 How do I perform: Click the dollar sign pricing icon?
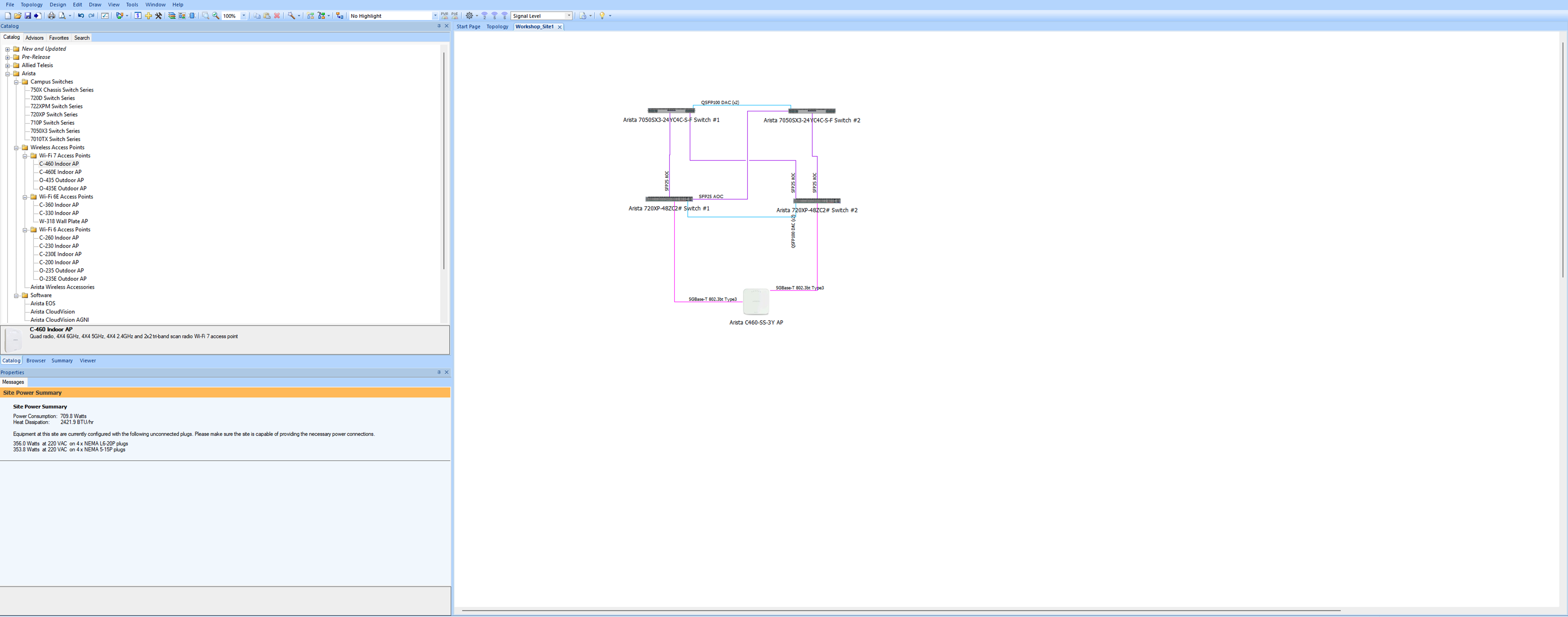(x=138, y=16)
